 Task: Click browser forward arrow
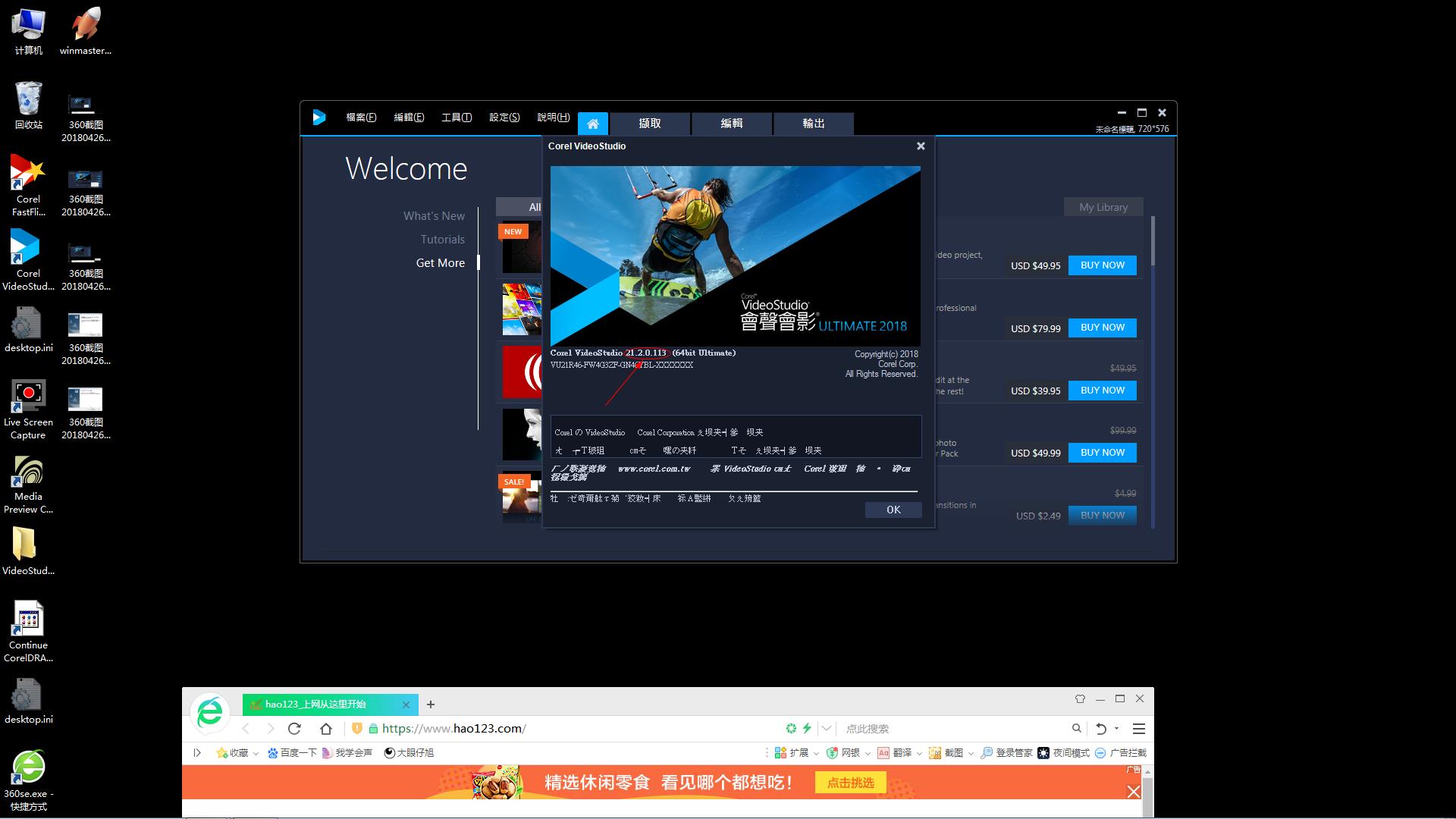270,729
